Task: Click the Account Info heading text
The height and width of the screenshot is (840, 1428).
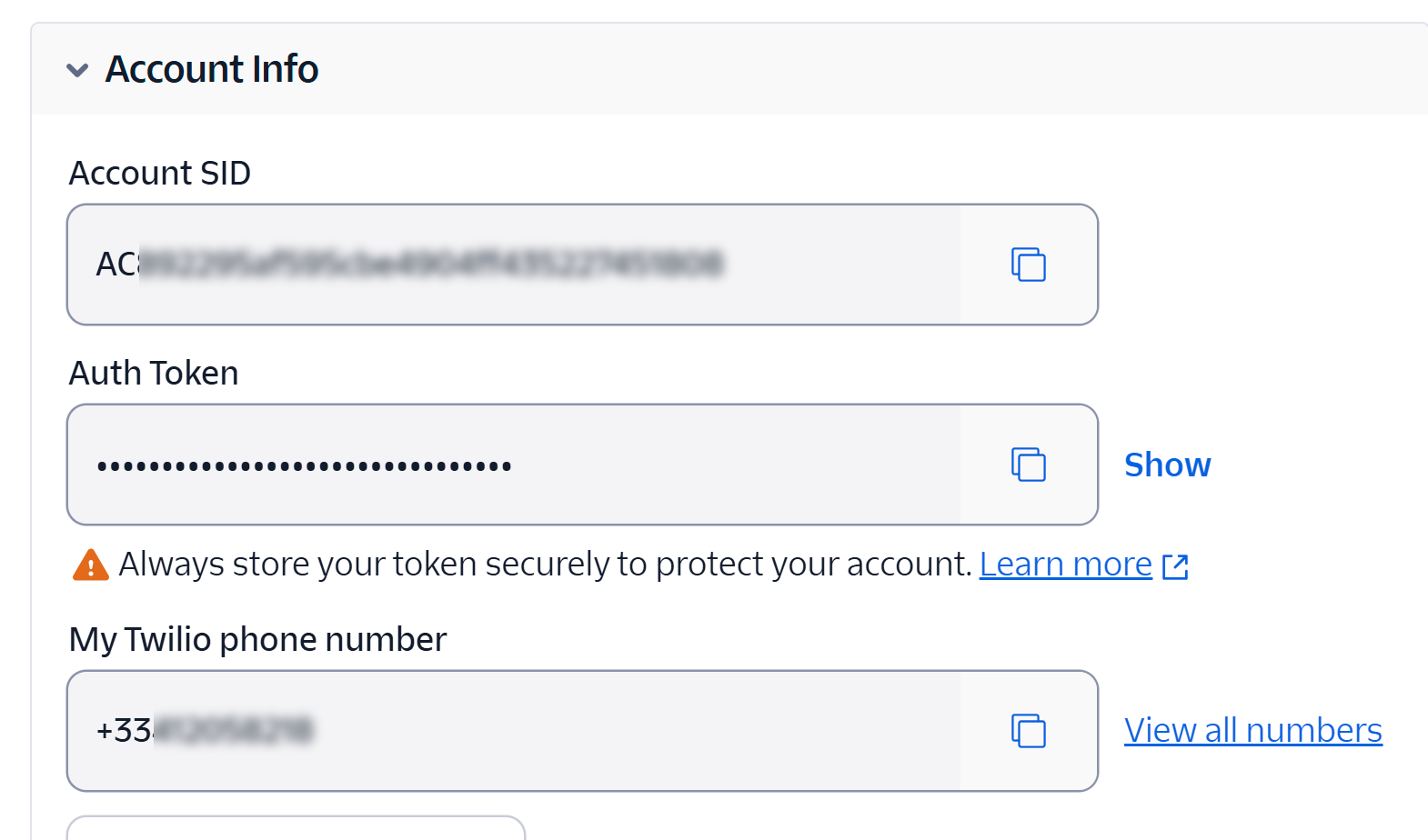Action: [x=212, y=69]
